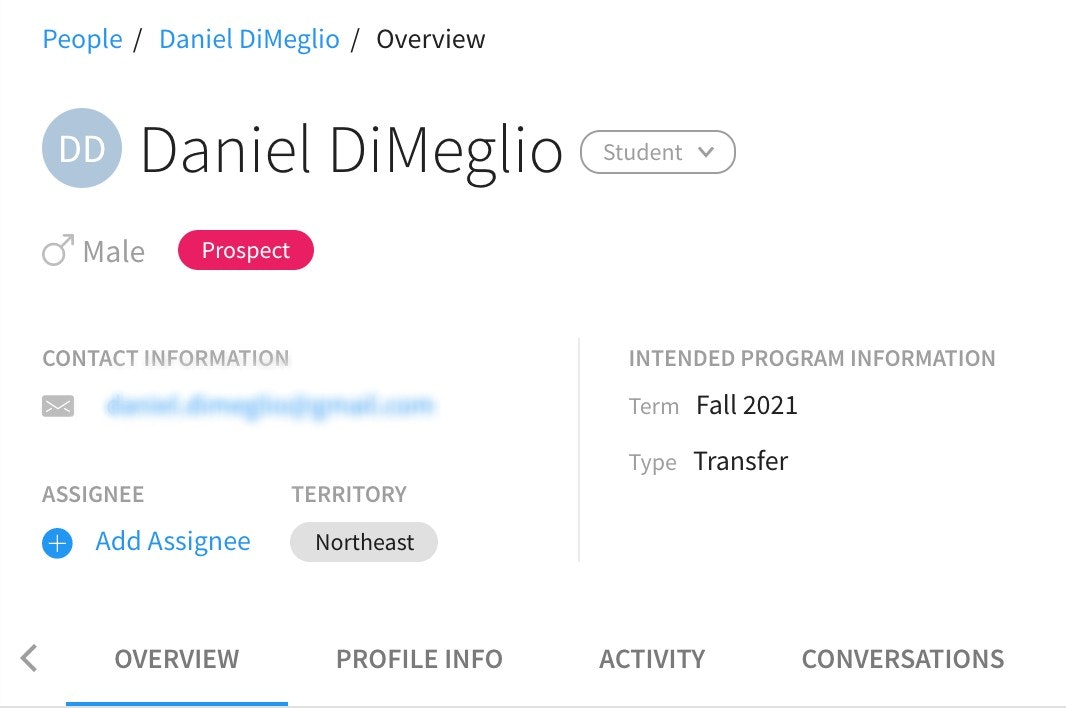Click the Fall 2021 term value

(744, 405)
